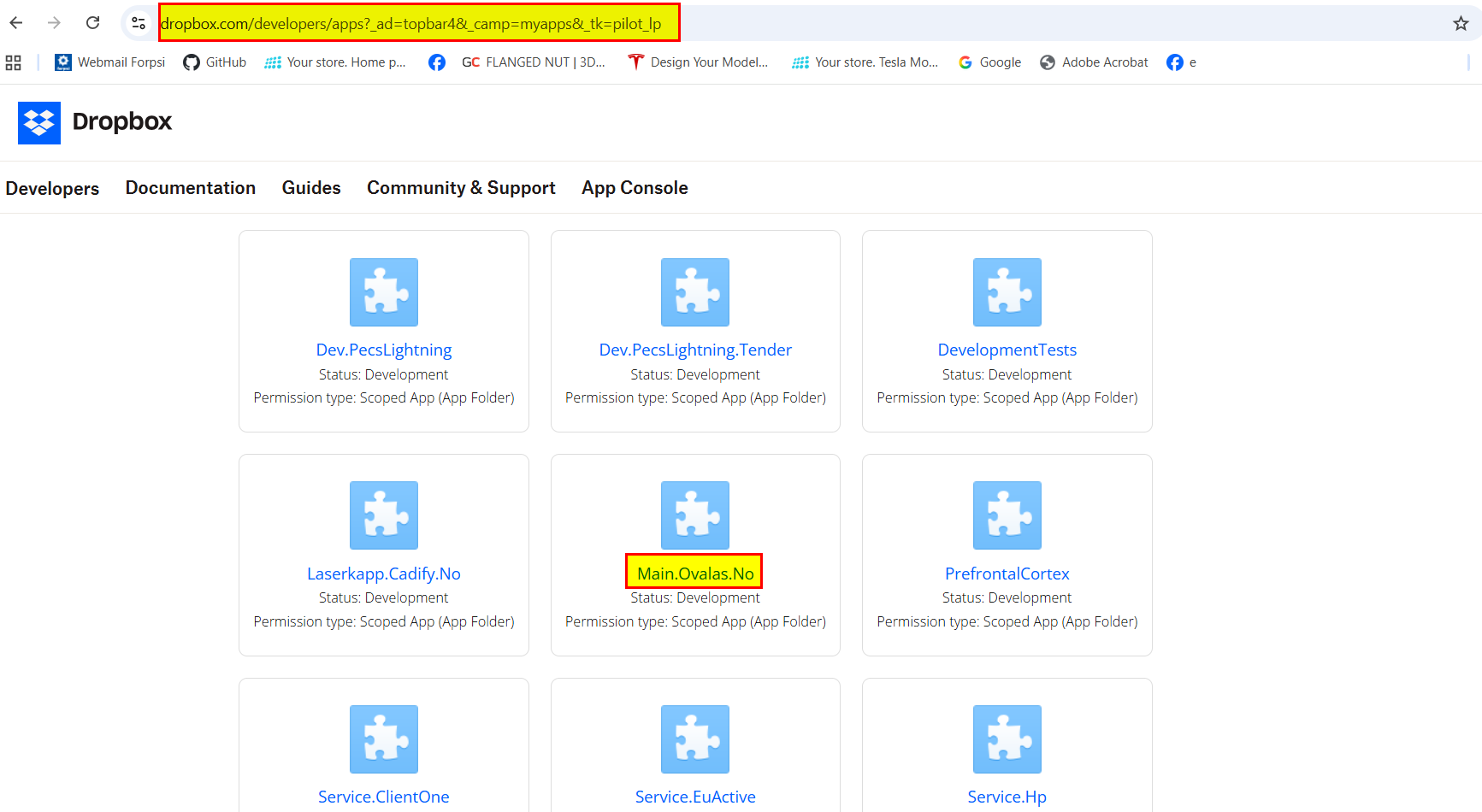
Task: Bookmark this page with the star icon
Action: pos(1461,23)
